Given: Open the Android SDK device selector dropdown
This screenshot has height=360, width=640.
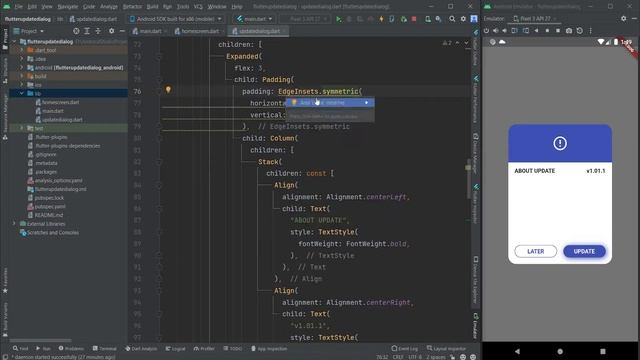Looking at the screenshot, I should coord(176,19).
